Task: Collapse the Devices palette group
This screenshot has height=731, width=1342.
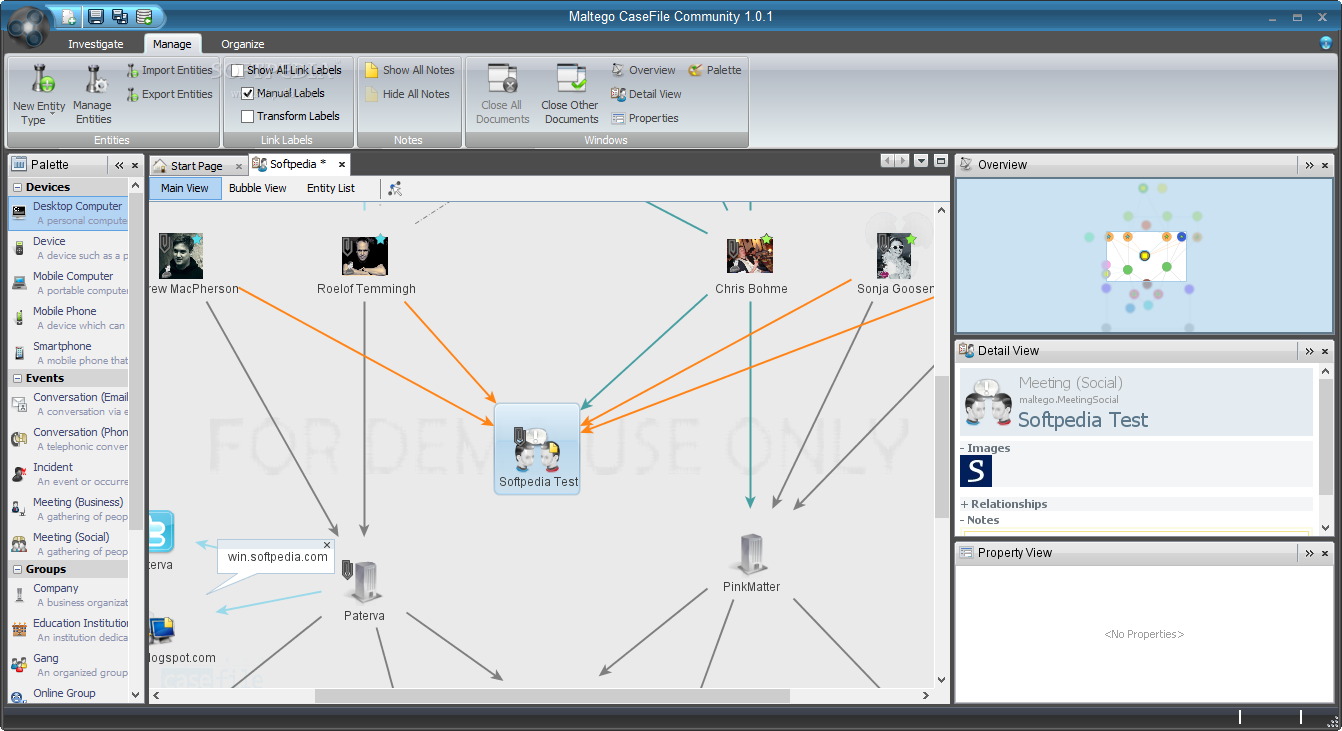Action: 17,188
